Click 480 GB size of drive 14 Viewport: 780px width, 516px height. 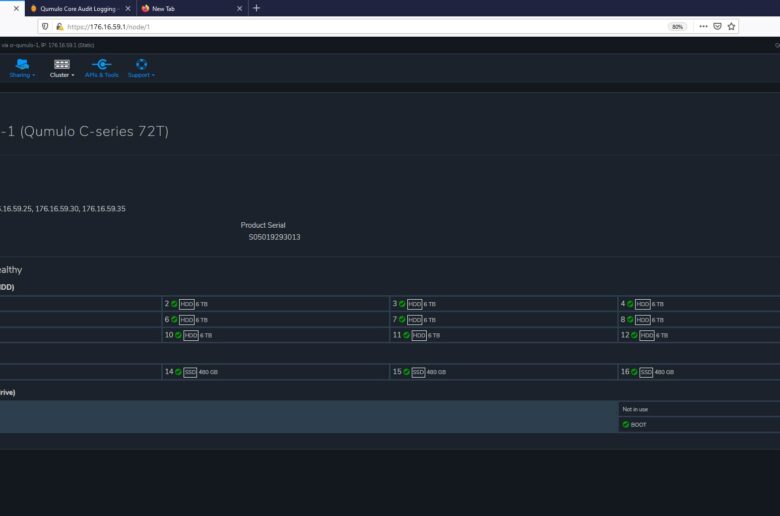point(208,372)
